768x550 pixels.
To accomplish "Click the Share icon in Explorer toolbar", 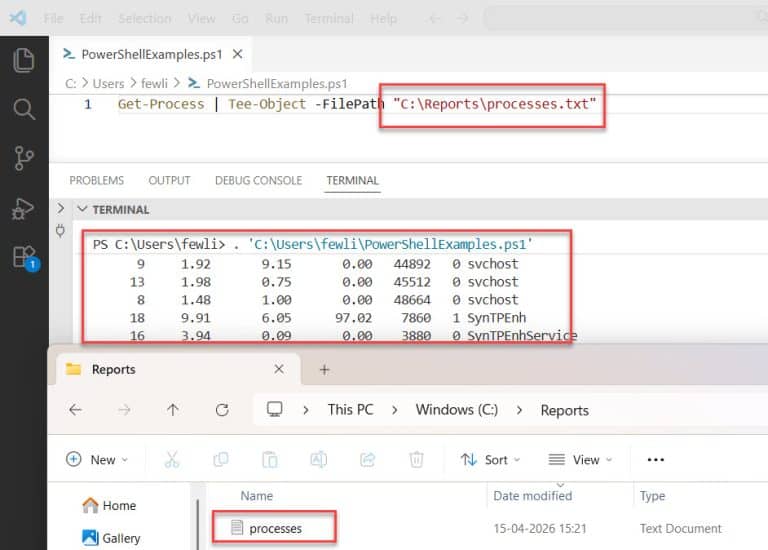I will tap(367, 459).
